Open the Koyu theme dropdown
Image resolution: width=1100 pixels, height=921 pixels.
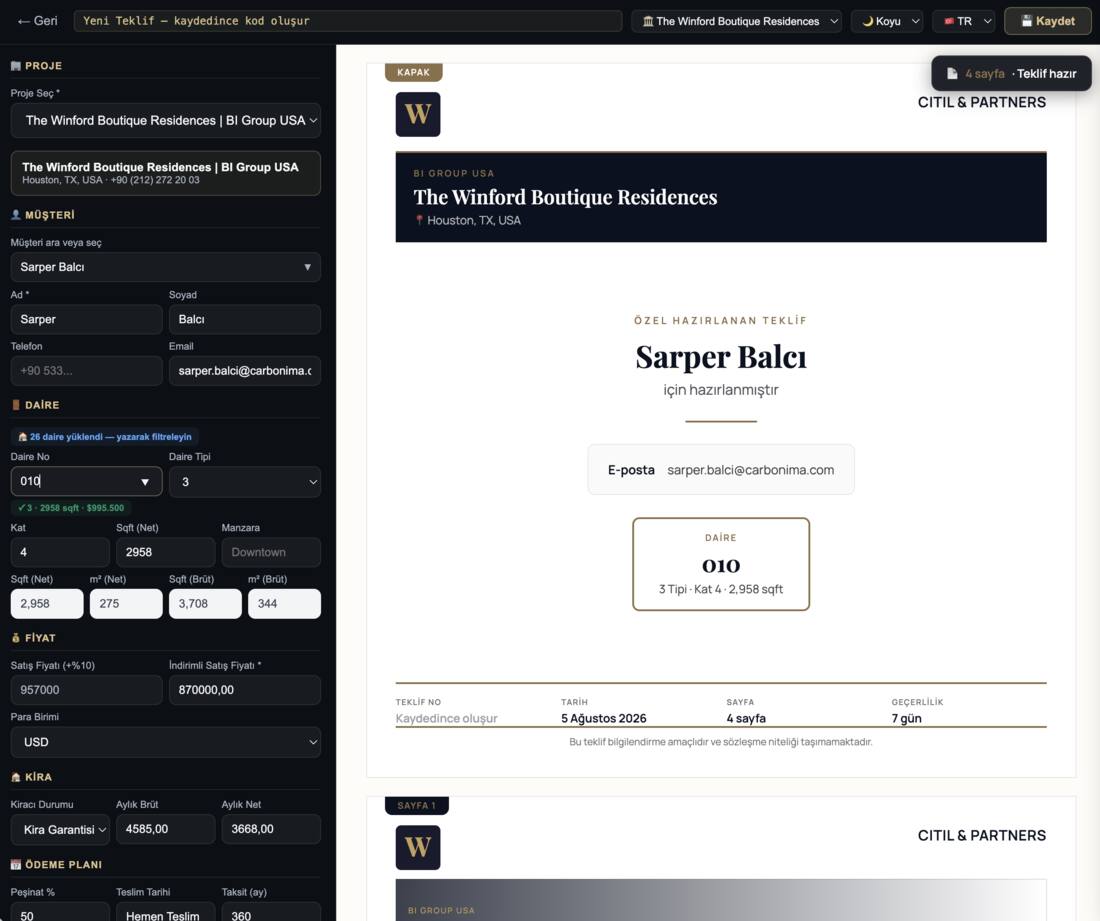887,21
